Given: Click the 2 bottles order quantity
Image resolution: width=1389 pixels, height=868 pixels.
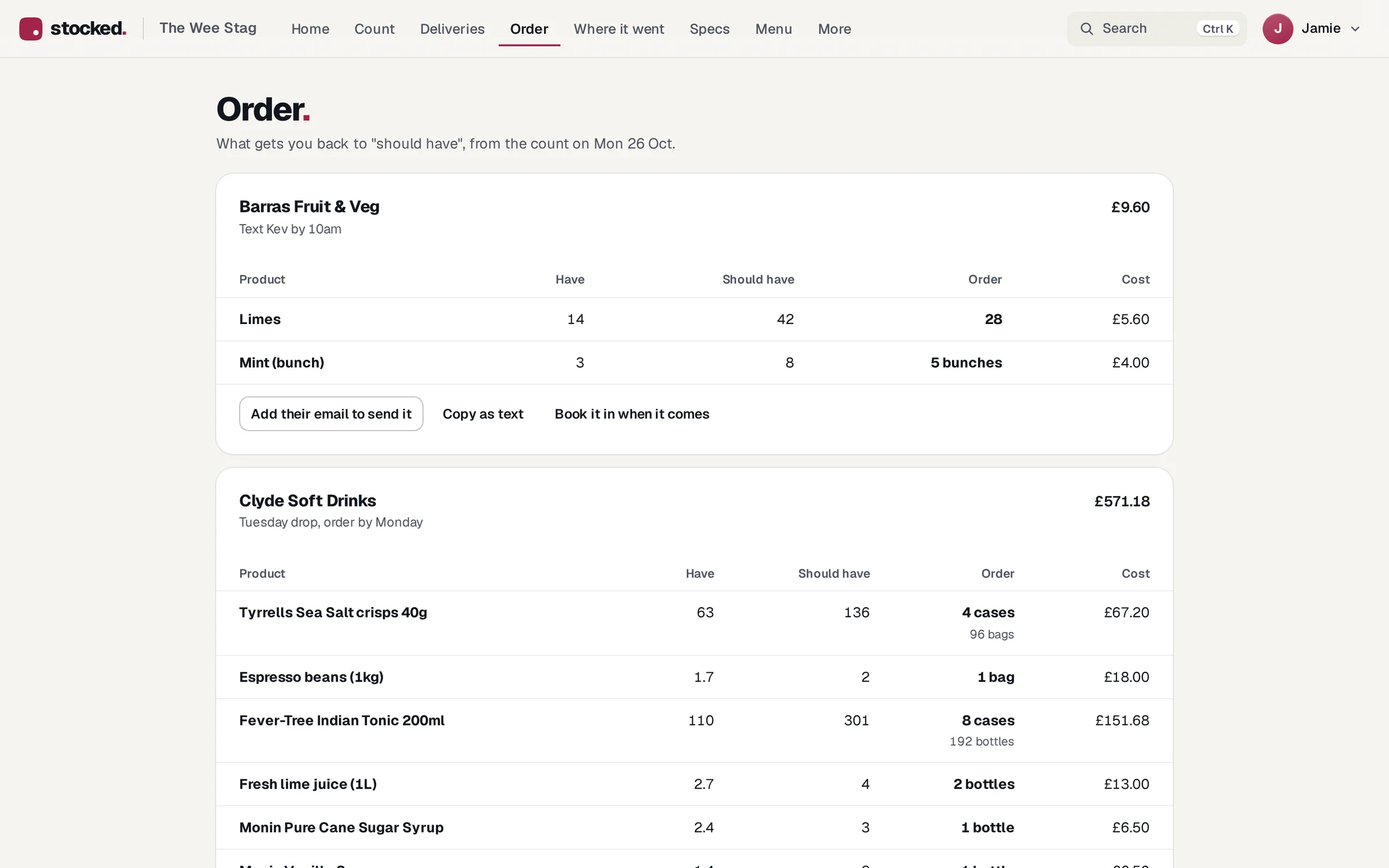Looking at the screenshot, I should click(983, 784).
